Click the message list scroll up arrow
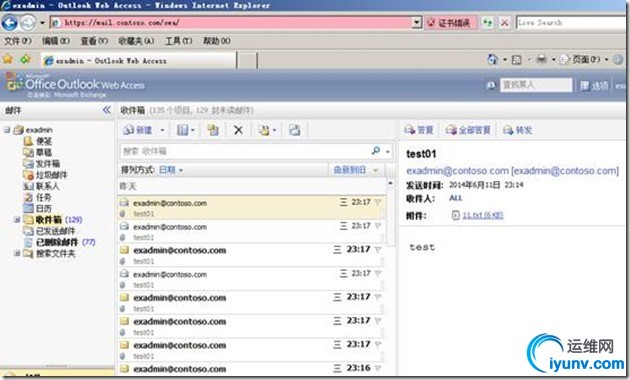The image size is (630, 380). point(390,184)
